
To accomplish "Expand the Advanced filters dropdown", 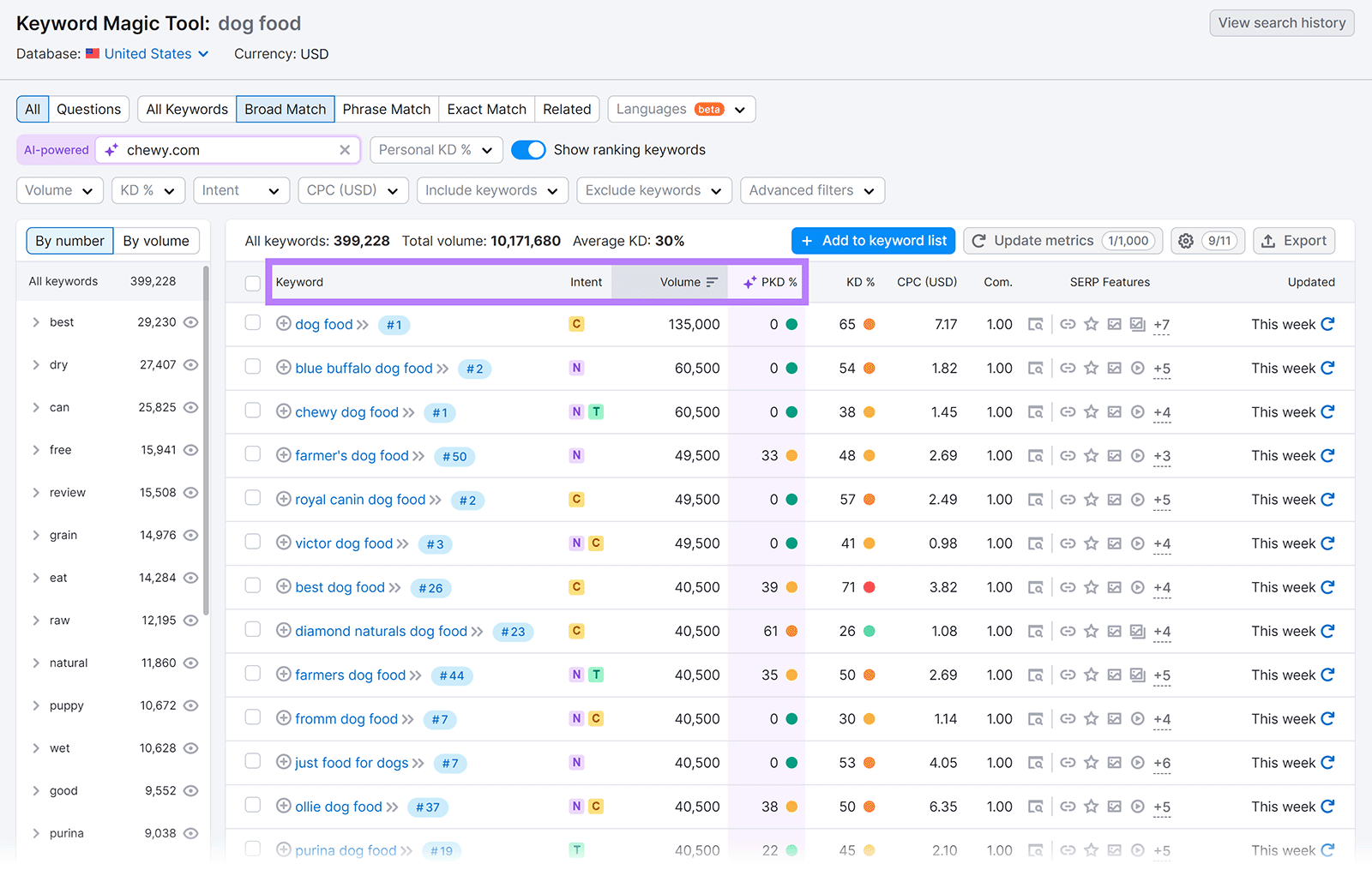I will click(811, 190).
